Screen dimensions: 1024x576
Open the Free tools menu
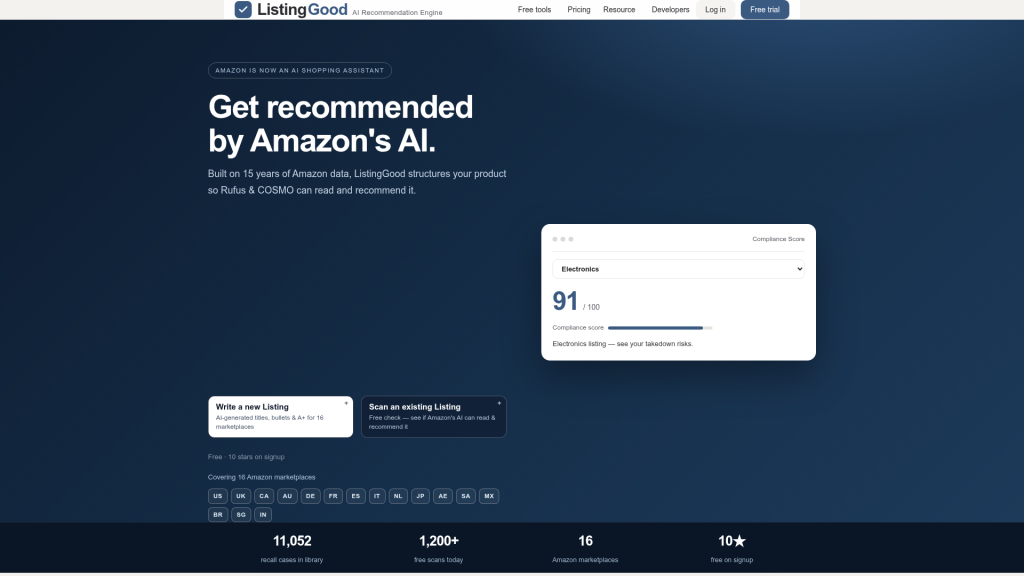pos(534,10)
